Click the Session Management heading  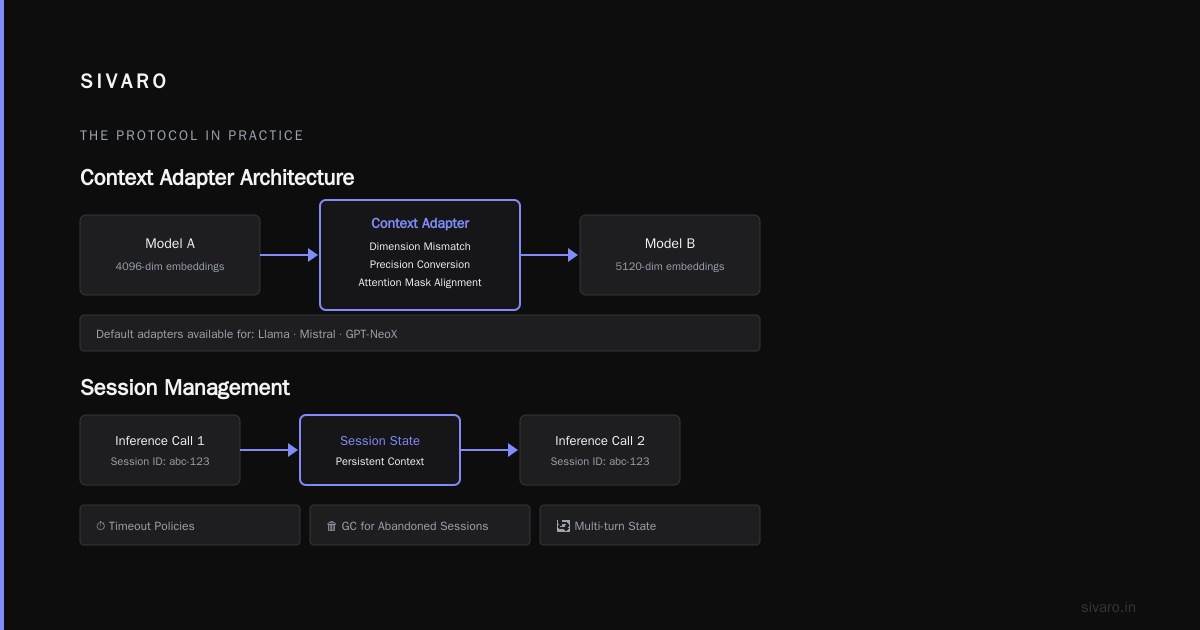click(x=185, y=388)
